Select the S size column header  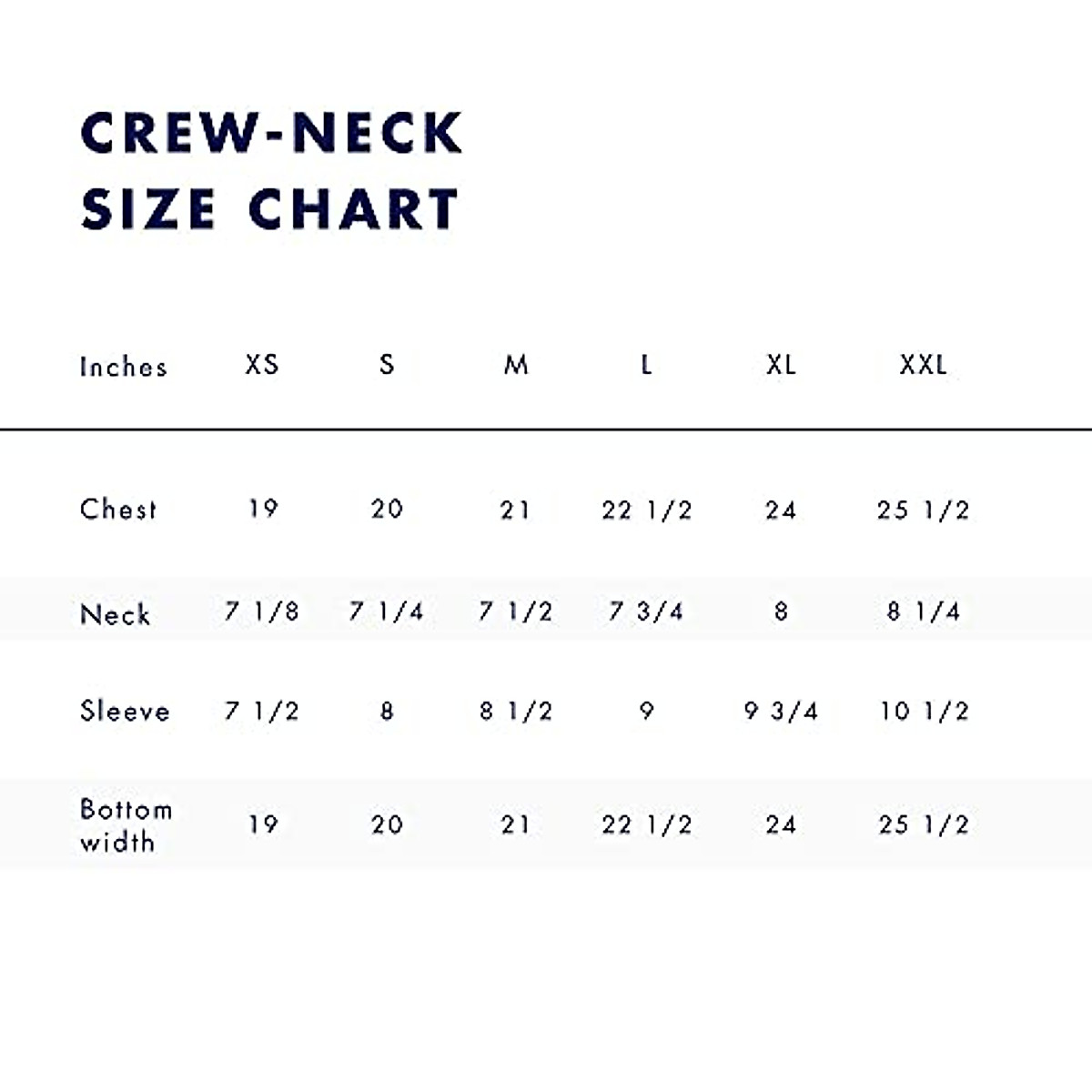tap(387, 365)
